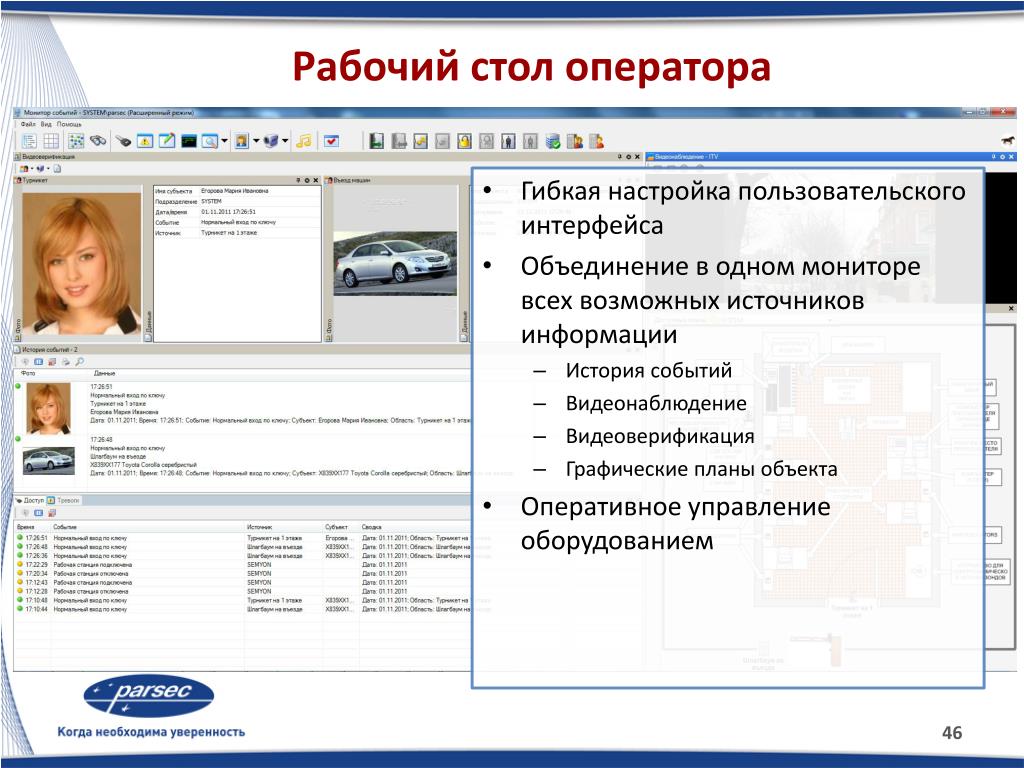Click the grid table icon in the main toolbar
Screen dimensions: 1024x768
[x=51, y=140]
